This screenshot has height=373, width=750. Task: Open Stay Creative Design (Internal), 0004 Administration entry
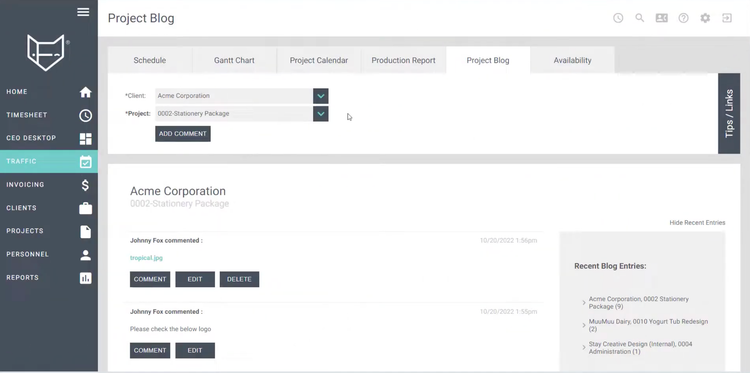pyautogui.click(x=640, y=348)
